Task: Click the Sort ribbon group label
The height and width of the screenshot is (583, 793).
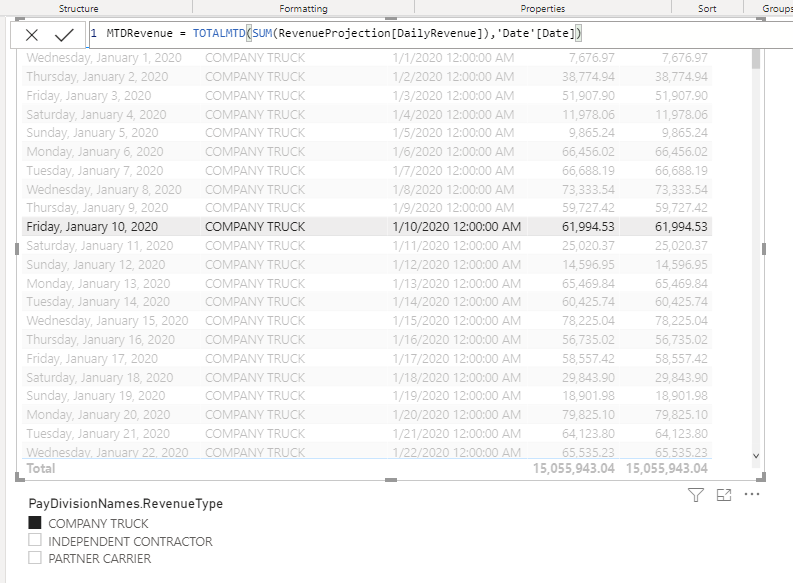Action: coord(707,9)
